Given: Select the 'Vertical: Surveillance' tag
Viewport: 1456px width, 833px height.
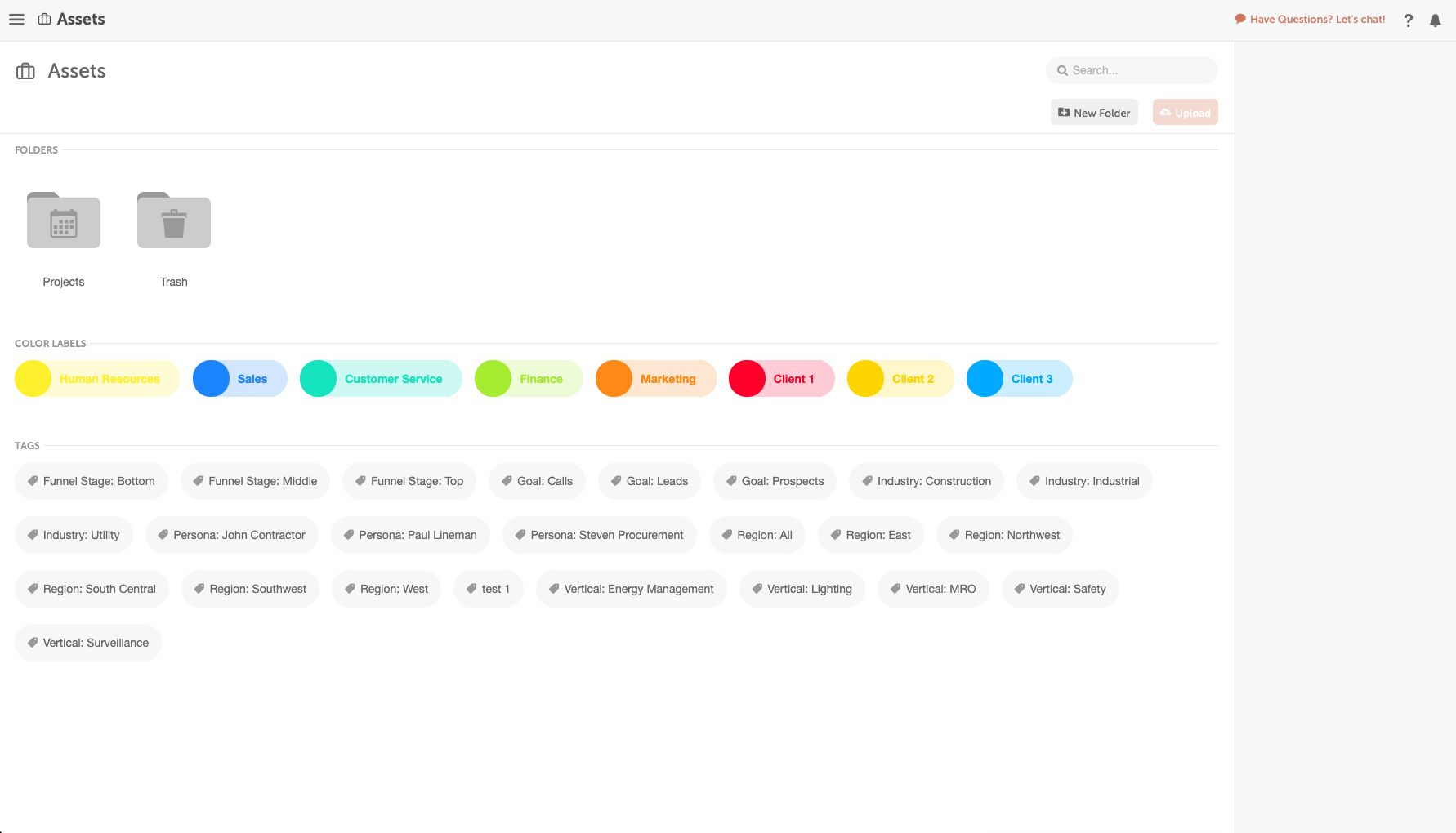Looking at the screenshot, I should 87,643.
